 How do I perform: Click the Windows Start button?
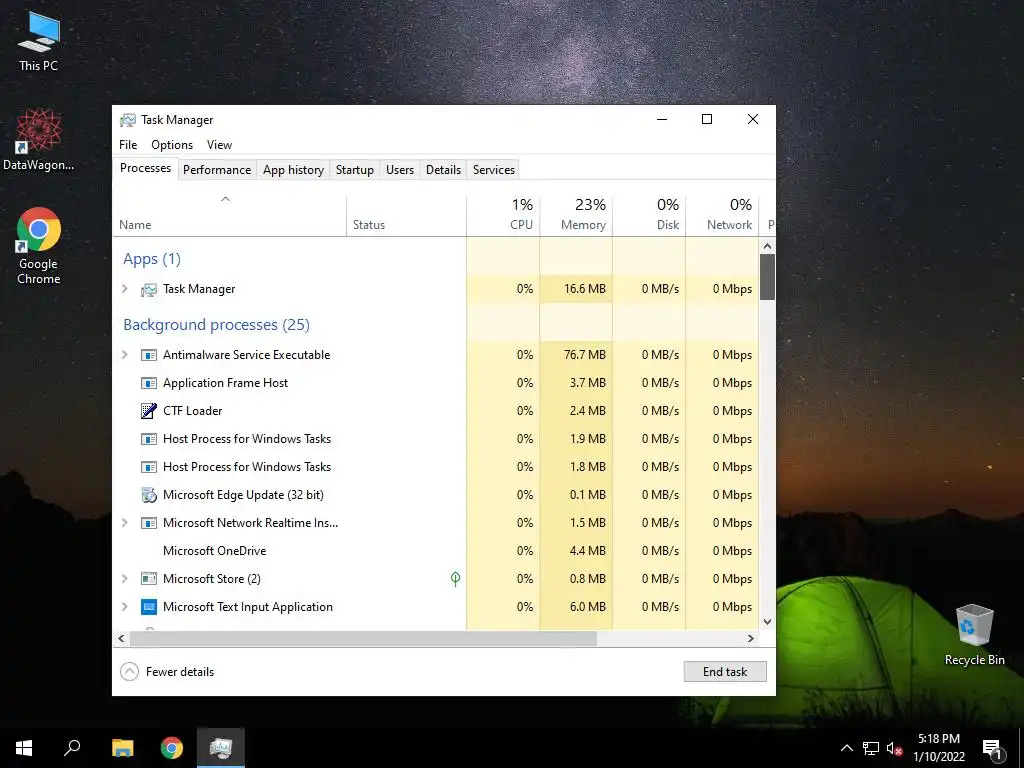[24, 748]
